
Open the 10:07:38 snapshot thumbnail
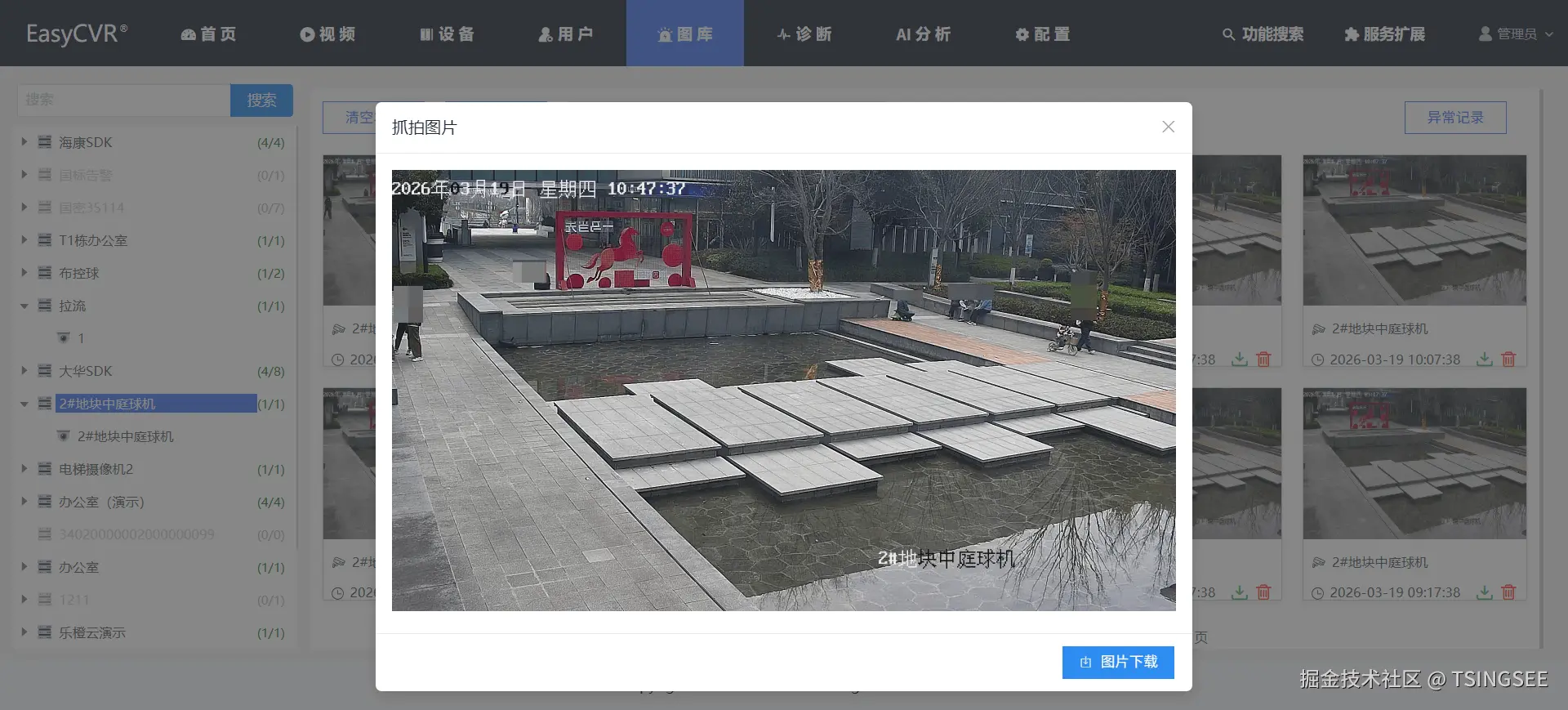[x=1414, y=230]
